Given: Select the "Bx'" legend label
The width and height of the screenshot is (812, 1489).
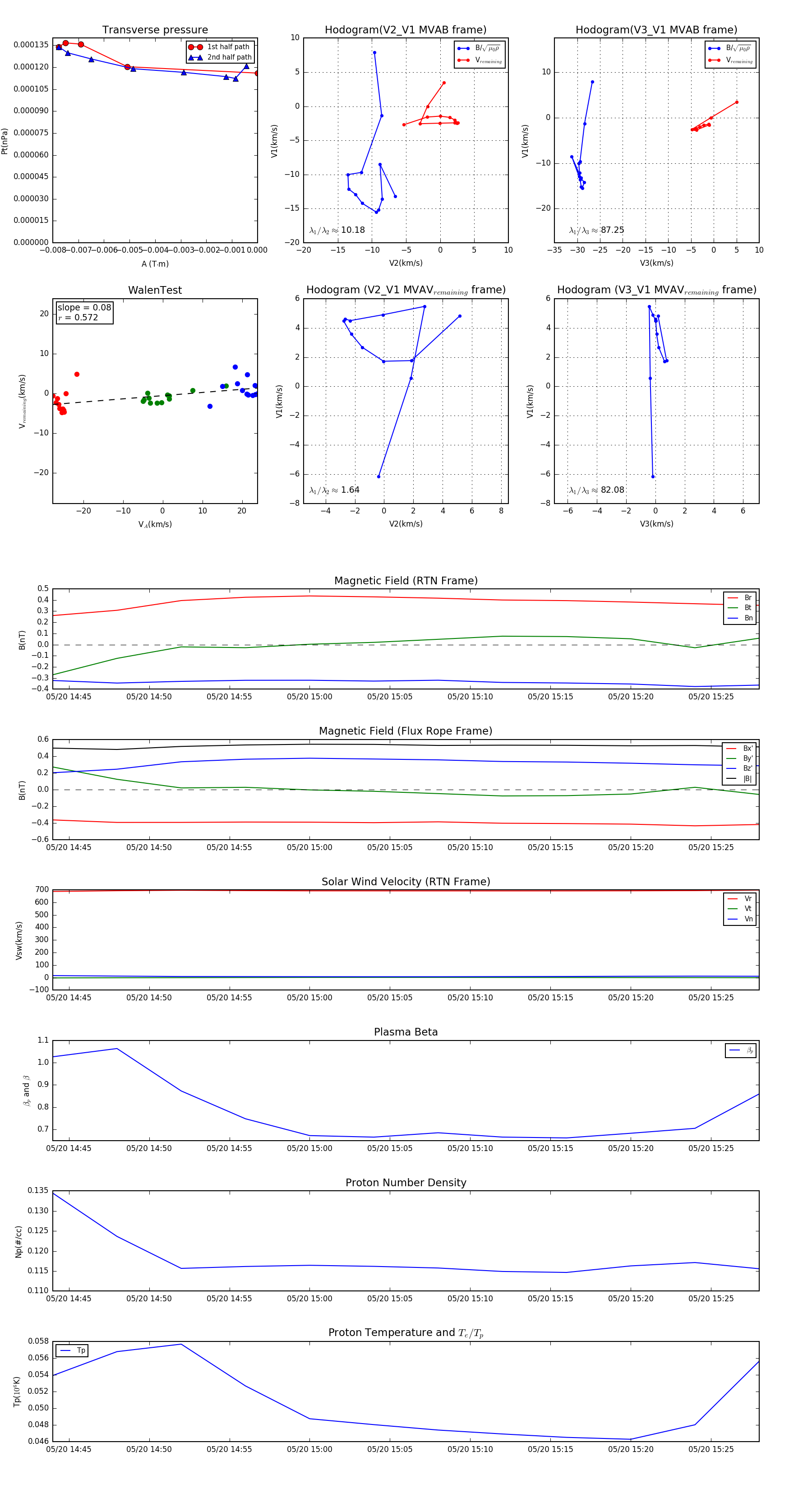Looking at the screenshot, I should (x=748, y=748).
